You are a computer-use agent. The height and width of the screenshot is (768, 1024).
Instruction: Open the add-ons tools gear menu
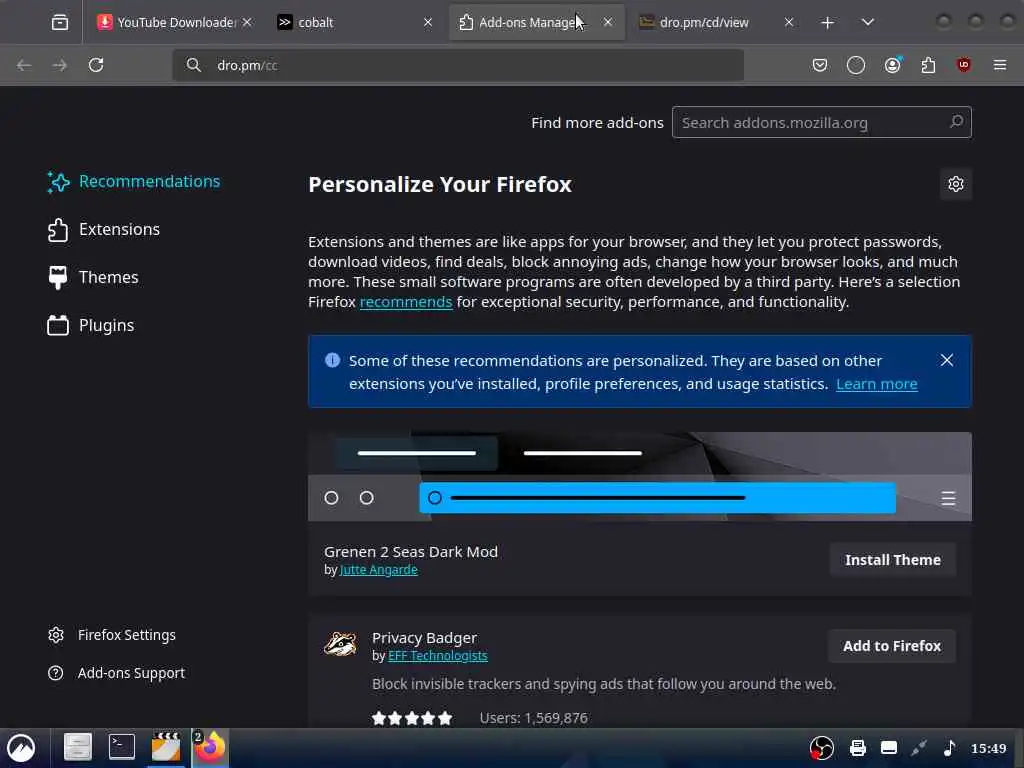click(956, 184)
